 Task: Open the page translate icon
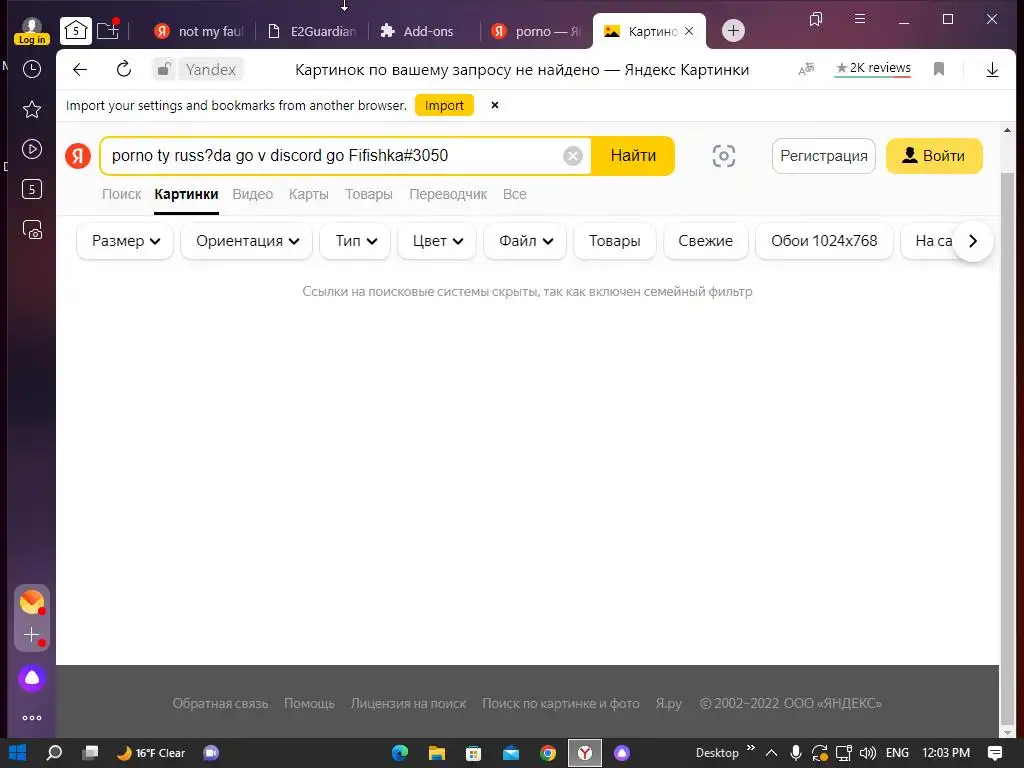tap(807, 69)
